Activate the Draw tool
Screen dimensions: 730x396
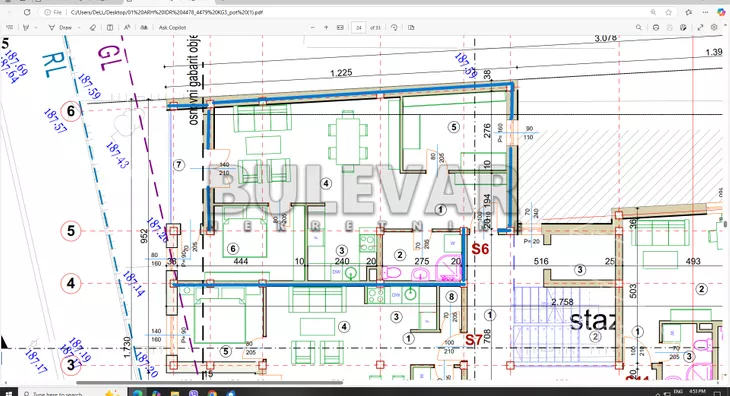[x=61, y=28]
